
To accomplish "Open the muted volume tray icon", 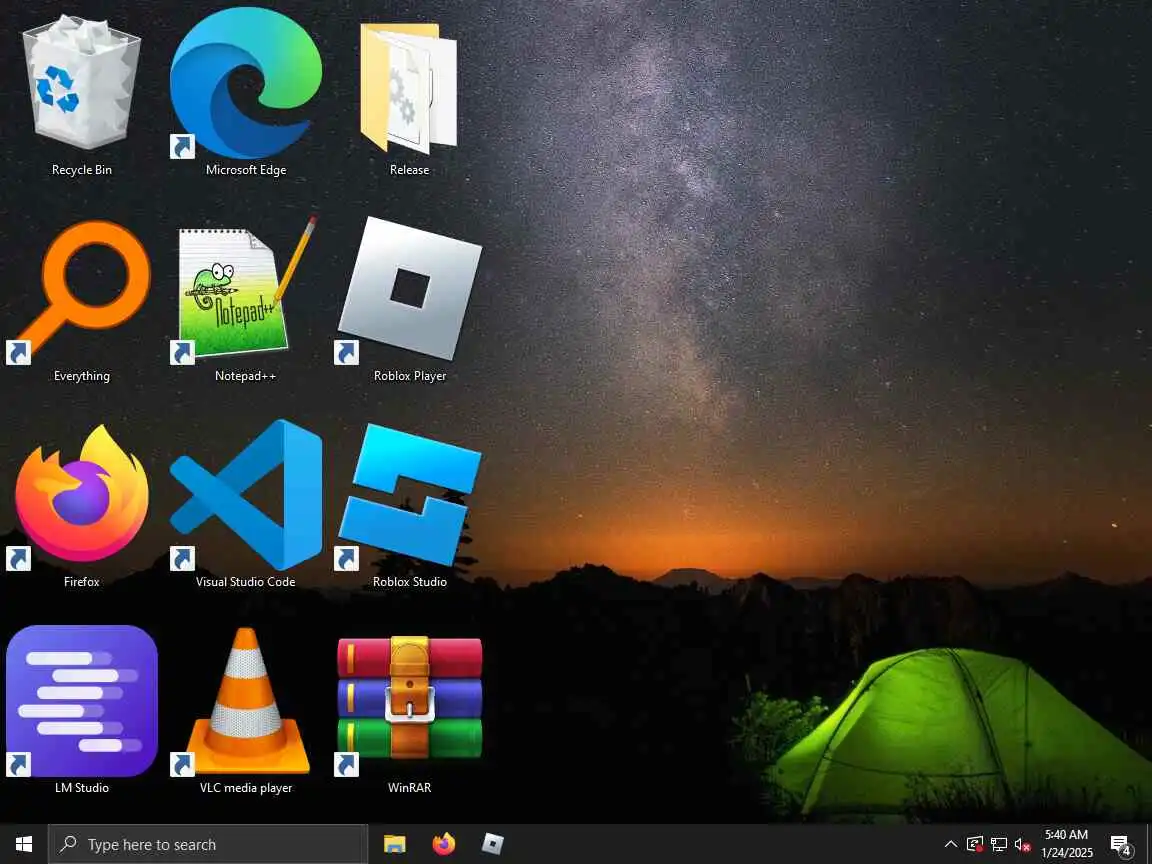I will [1022, 844].
